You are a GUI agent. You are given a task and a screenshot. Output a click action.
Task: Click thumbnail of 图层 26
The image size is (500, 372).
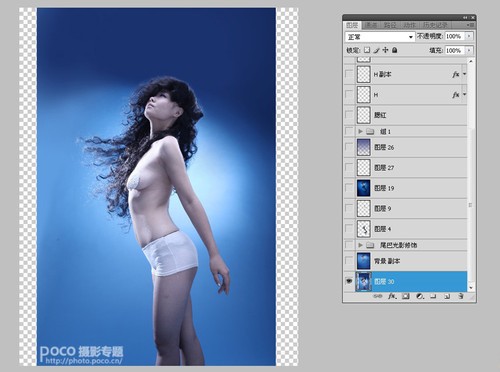coord(363,147)
